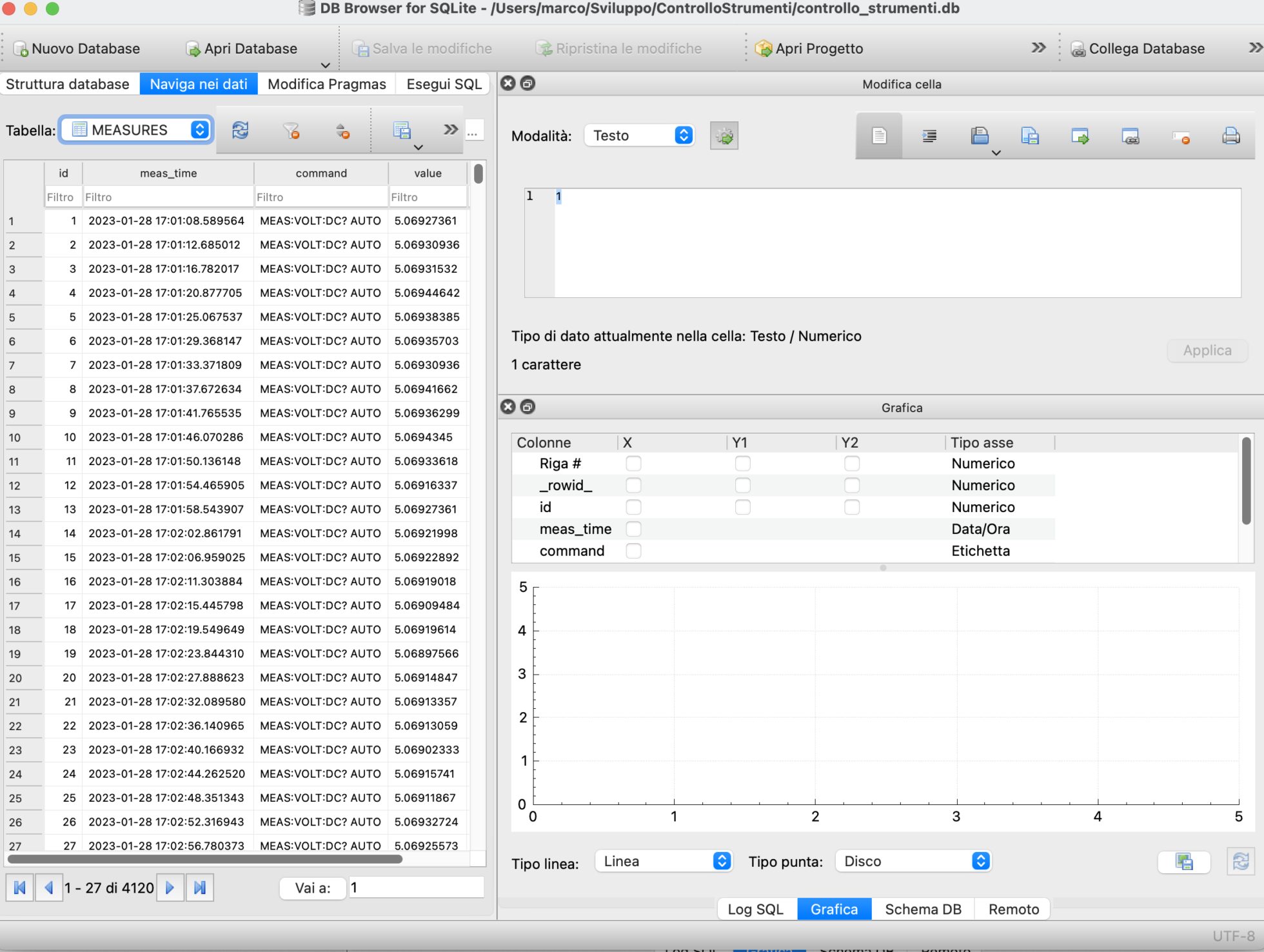Refresh the table data view
Screen dimensions: 1264x952
tap(240, 130)
